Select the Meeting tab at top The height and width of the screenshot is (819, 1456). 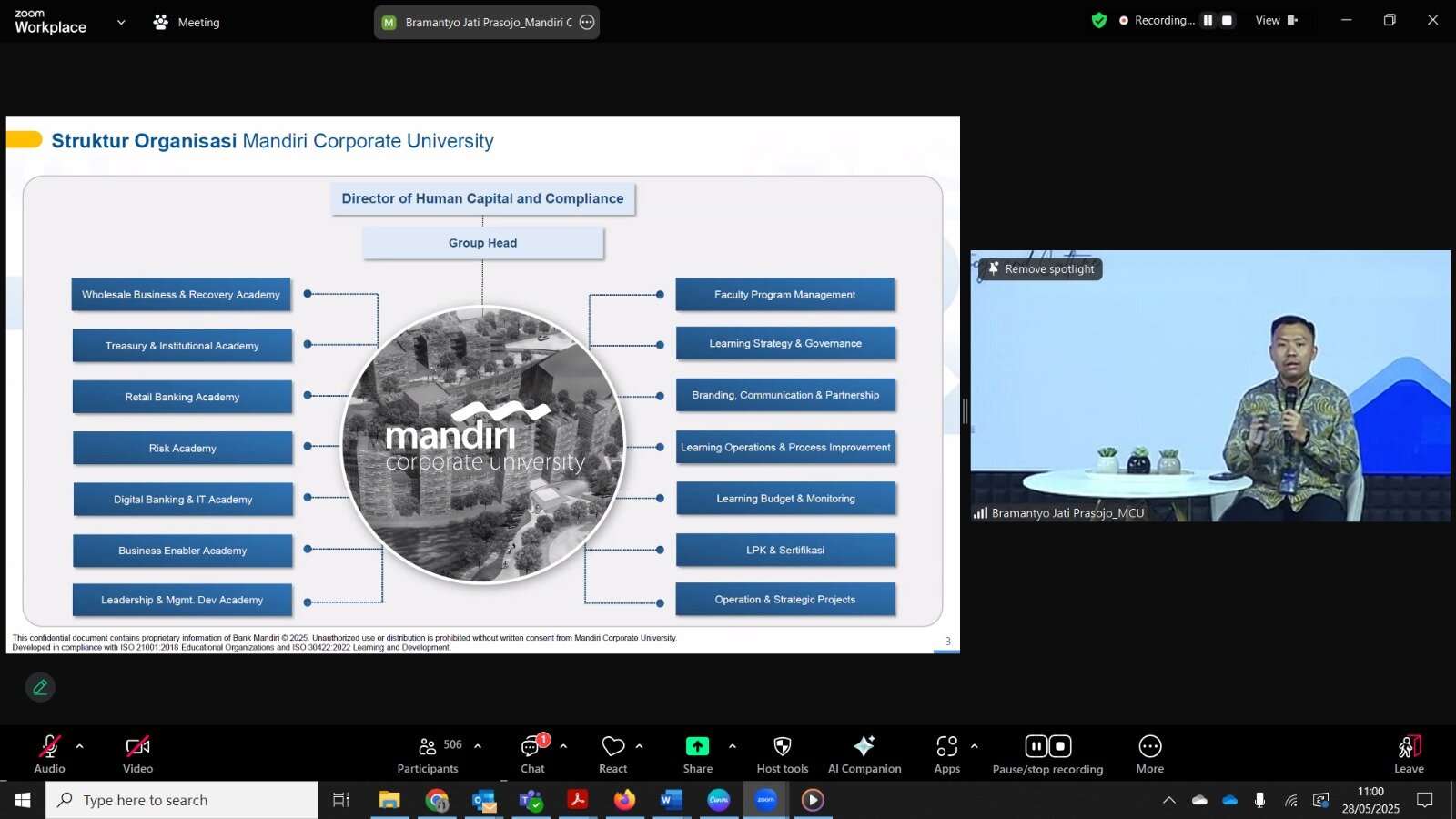point(187,22)
